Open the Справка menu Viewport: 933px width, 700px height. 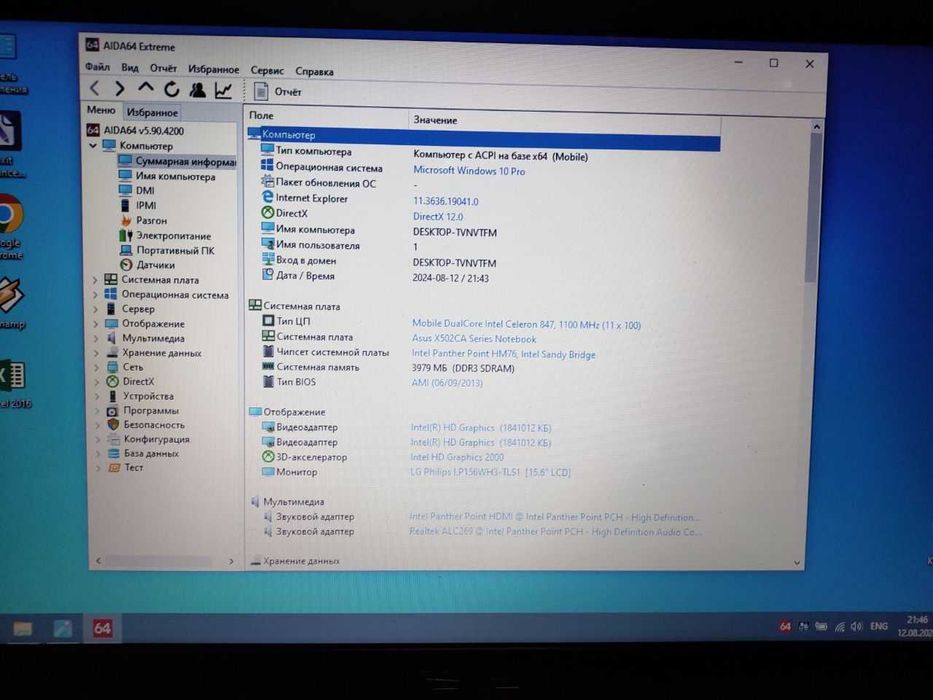coord(314,71)
